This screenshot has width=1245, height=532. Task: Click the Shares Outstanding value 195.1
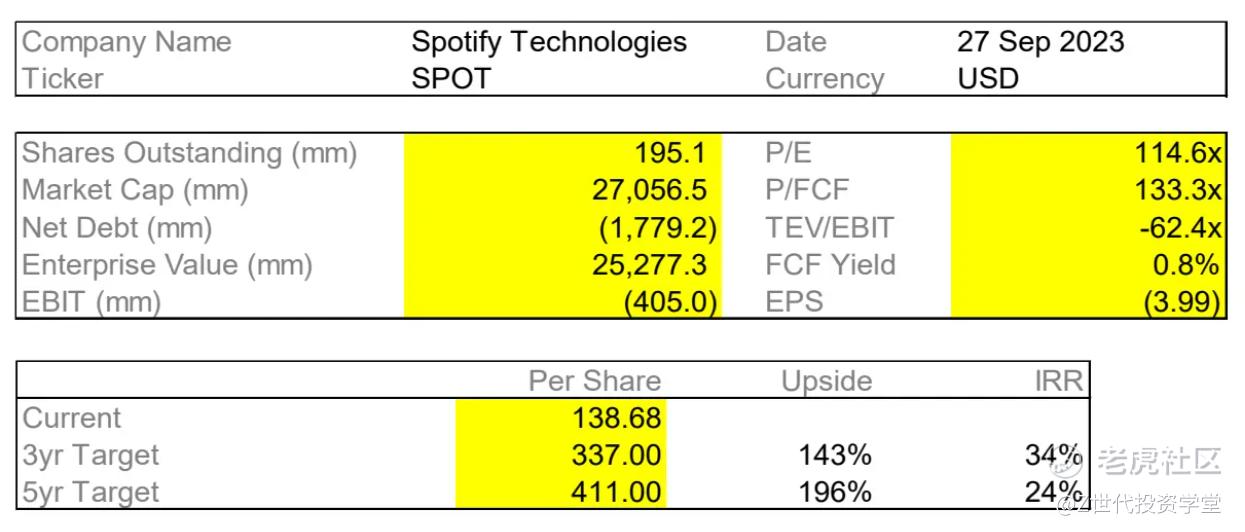(670, 153)
